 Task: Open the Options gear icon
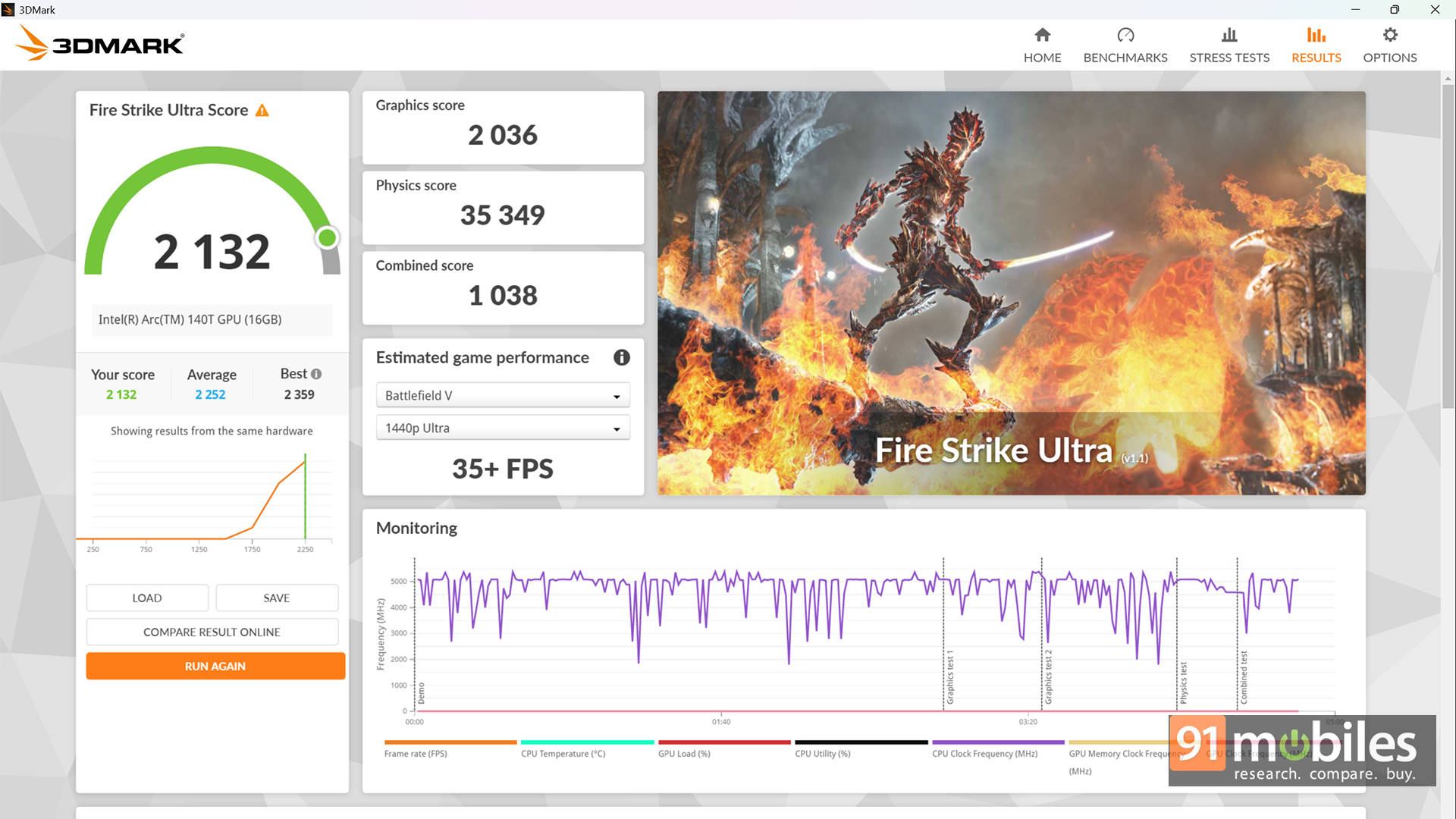1390,35
